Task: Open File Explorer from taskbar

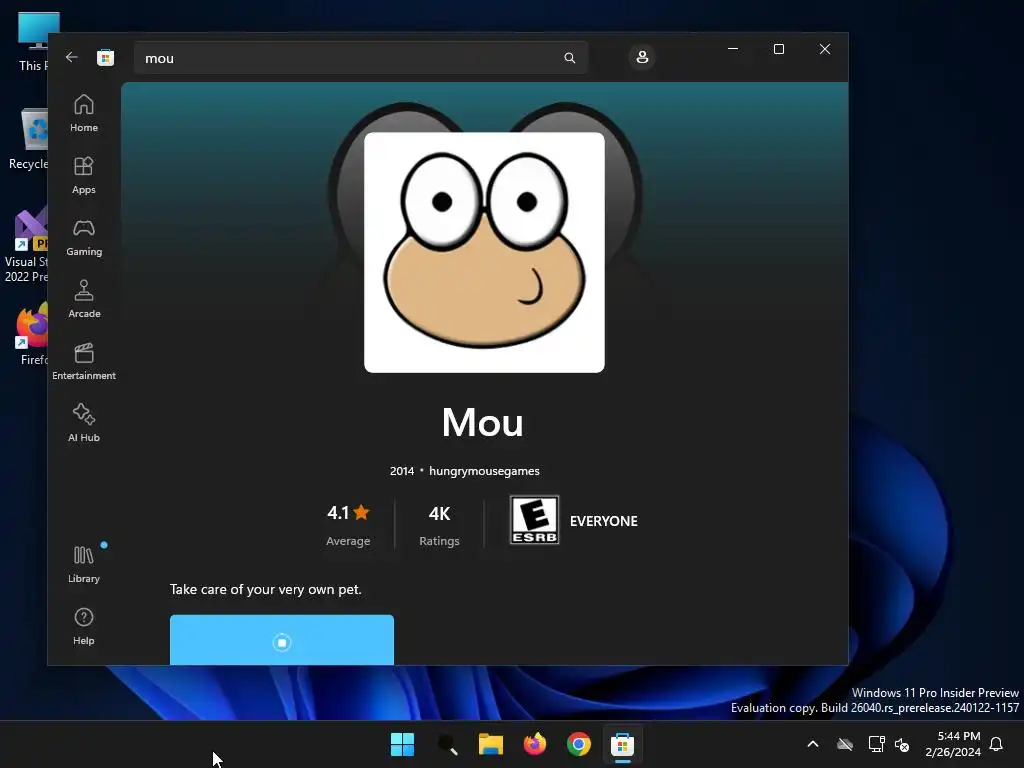Action: (x=490, y=744)
